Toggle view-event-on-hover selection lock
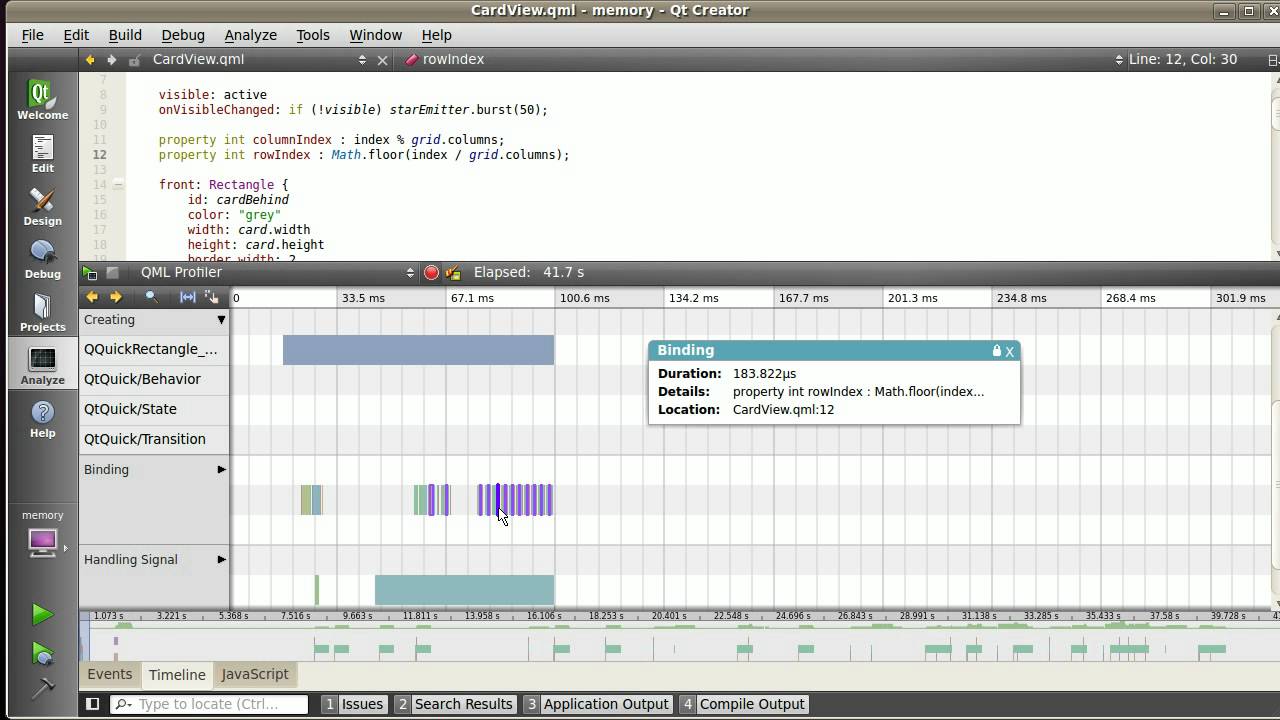This screenshot has width=1280, height=720. click(x=211, y=297)
